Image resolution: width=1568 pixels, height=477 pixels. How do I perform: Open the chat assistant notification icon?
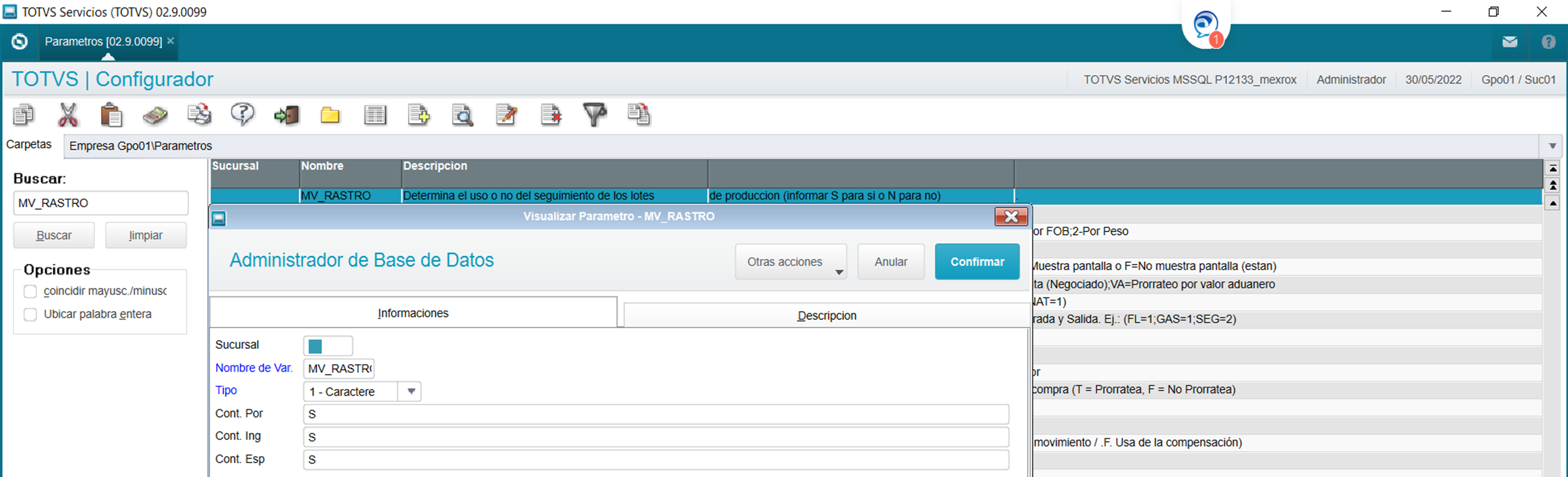click(1206, 26)
